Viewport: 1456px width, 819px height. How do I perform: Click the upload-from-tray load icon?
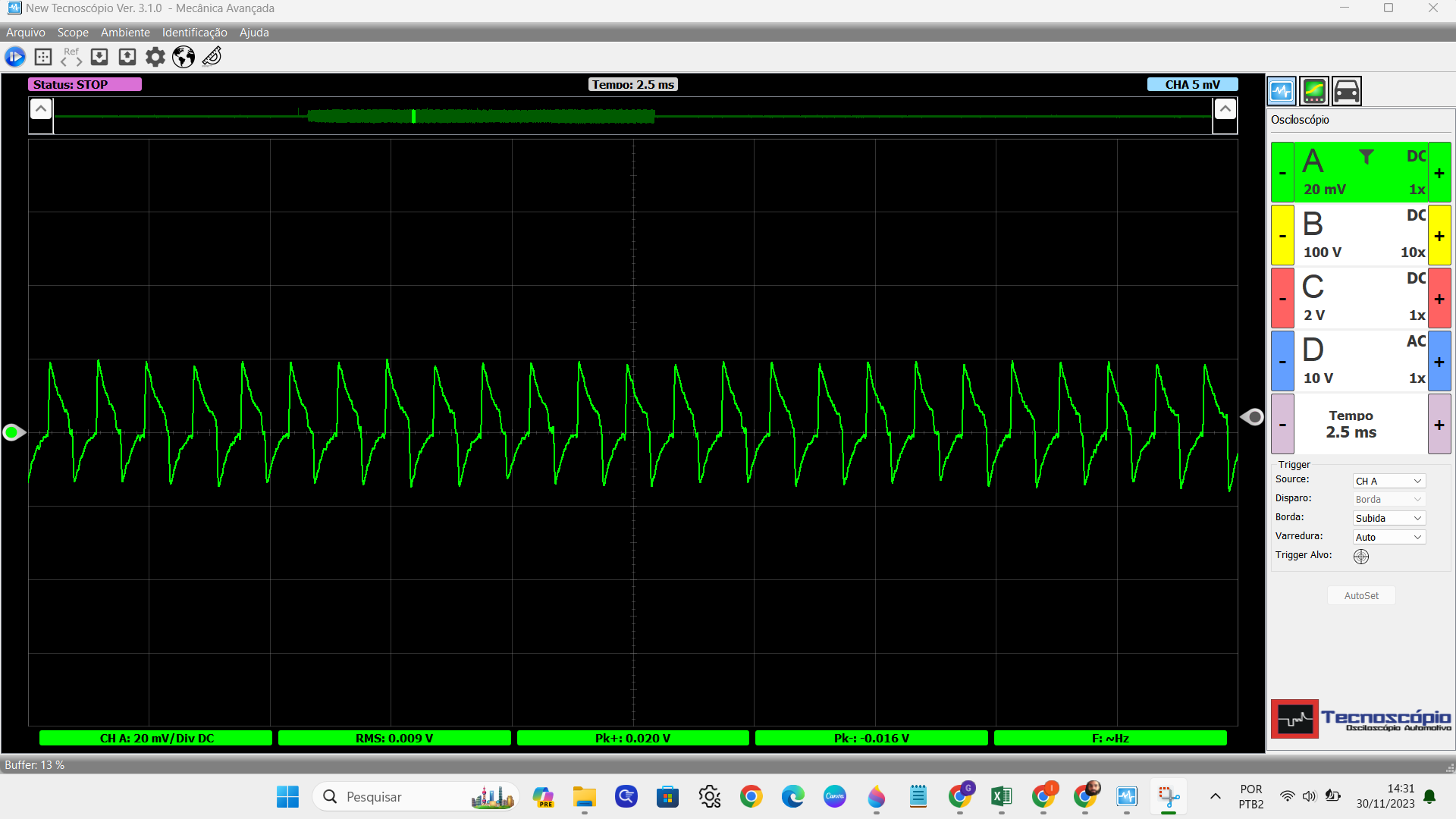click(x=127, y=57)
